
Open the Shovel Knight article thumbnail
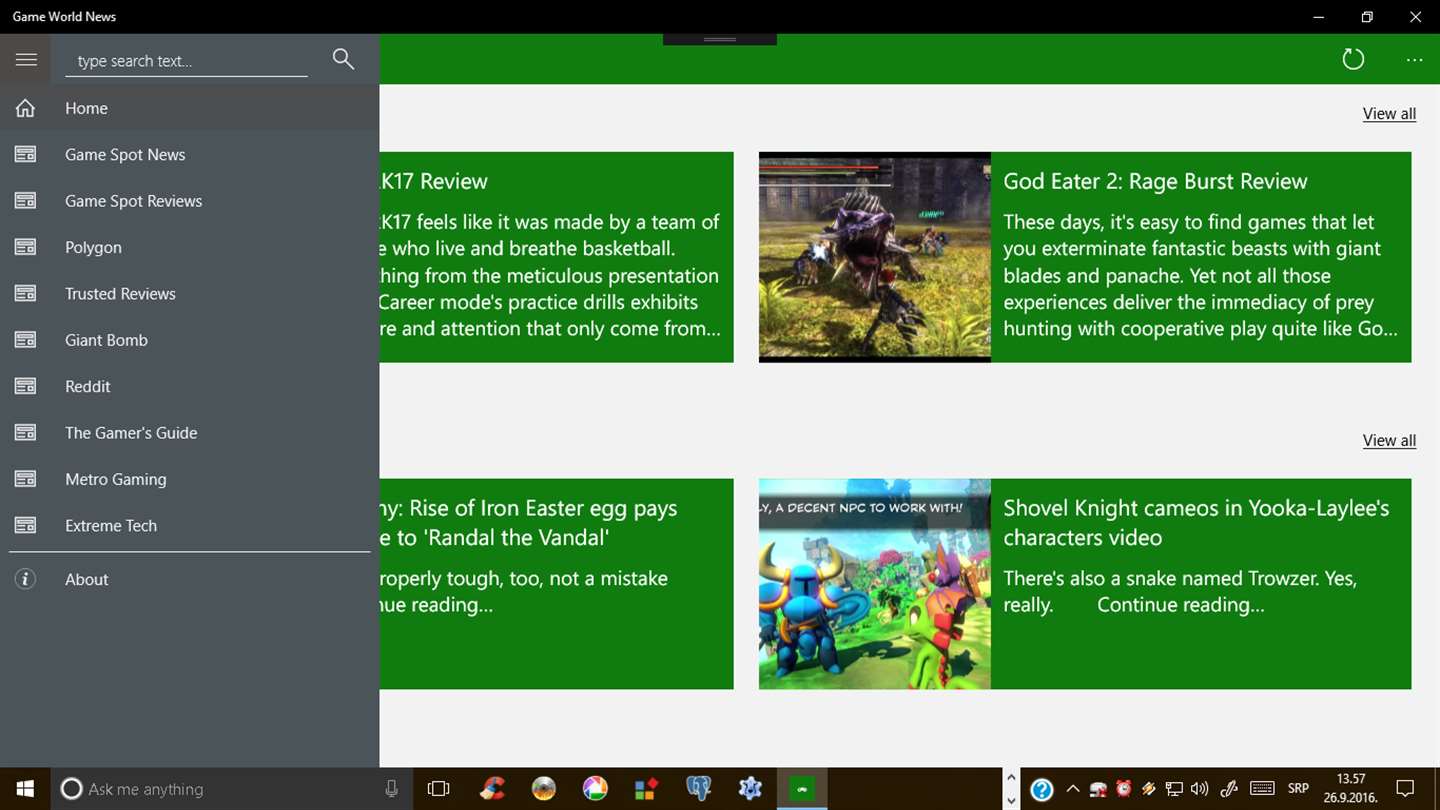click(875, 584)
